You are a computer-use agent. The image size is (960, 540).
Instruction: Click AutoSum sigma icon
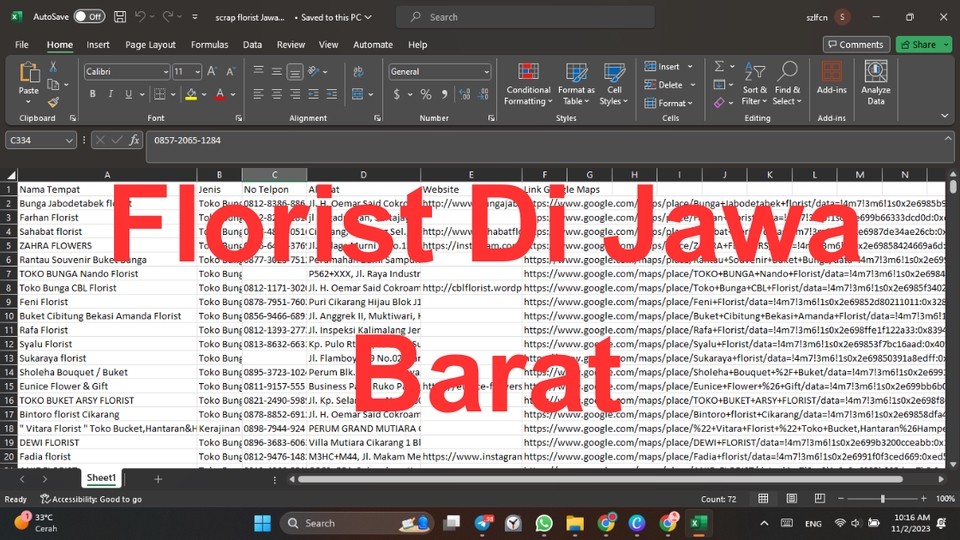pyautogui.click(x=719, y=66)
